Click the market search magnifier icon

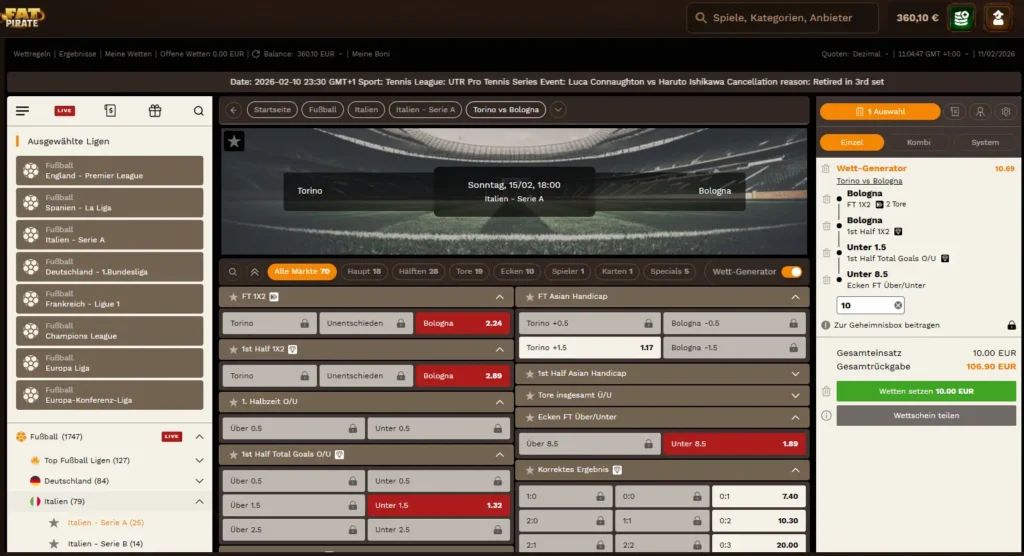pyautogui.click(x=232, y=272)
